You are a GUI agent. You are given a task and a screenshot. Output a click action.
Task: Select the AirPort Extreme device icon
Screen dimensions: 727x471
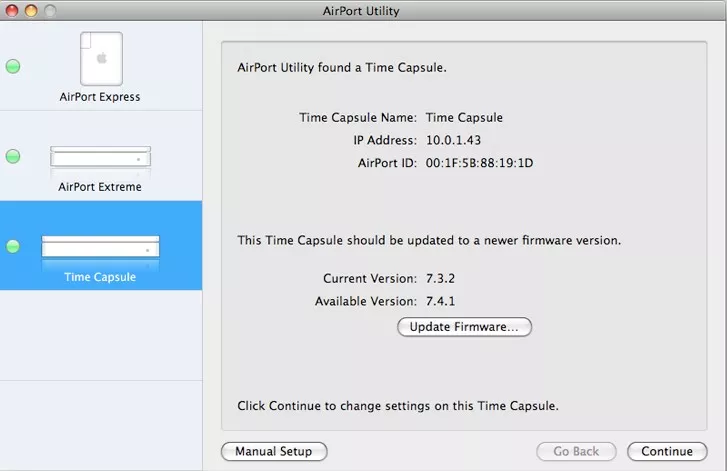(100, 157)
